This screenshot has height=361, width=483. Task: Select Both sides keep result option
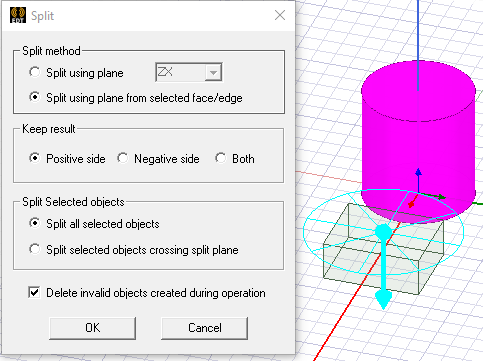221,158
